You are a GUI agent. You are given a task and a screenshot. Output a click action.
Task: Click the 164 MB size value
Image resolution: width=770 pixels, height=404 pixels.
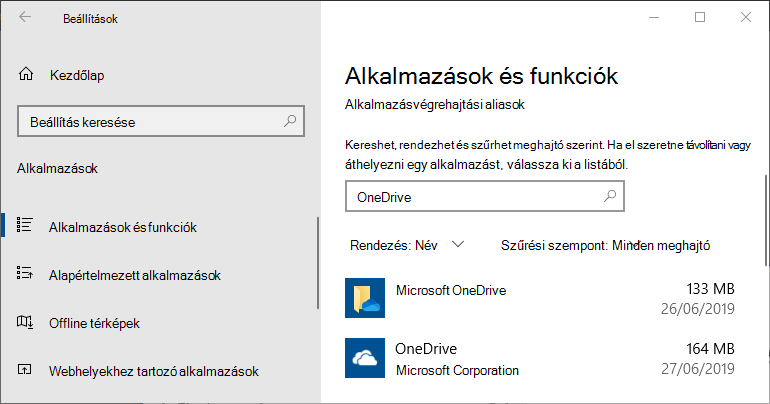coord(710,349)
